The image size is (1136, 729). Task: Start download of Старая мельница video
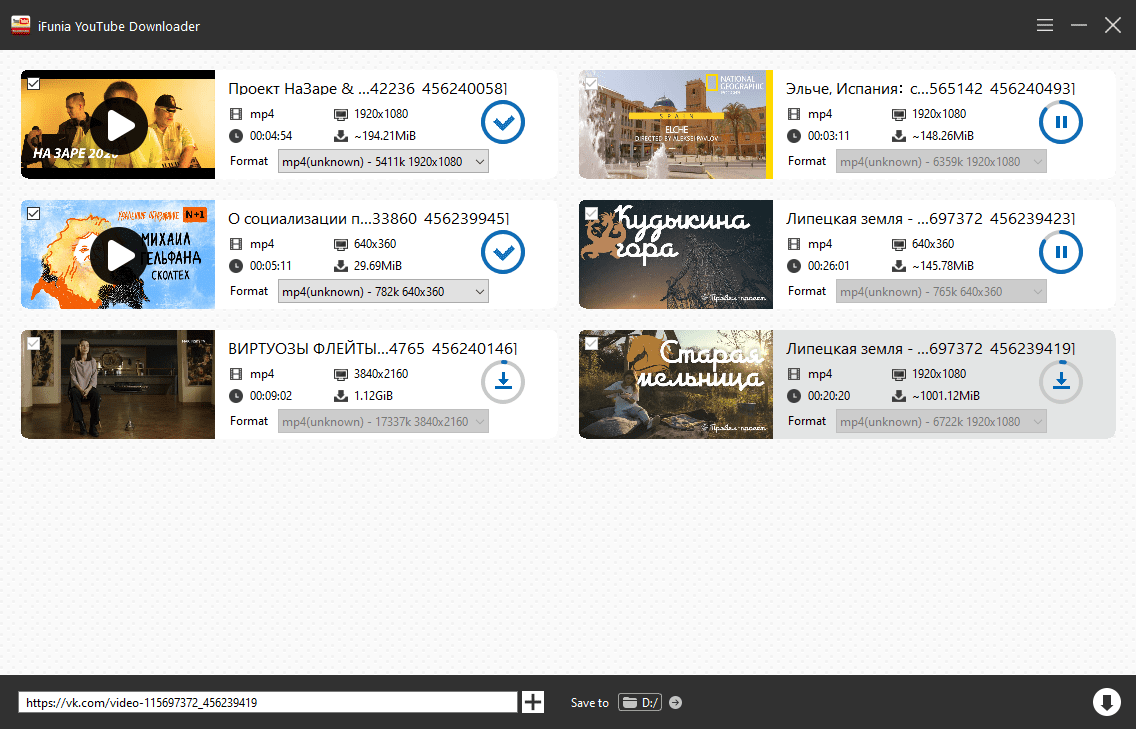point(1061,382)
